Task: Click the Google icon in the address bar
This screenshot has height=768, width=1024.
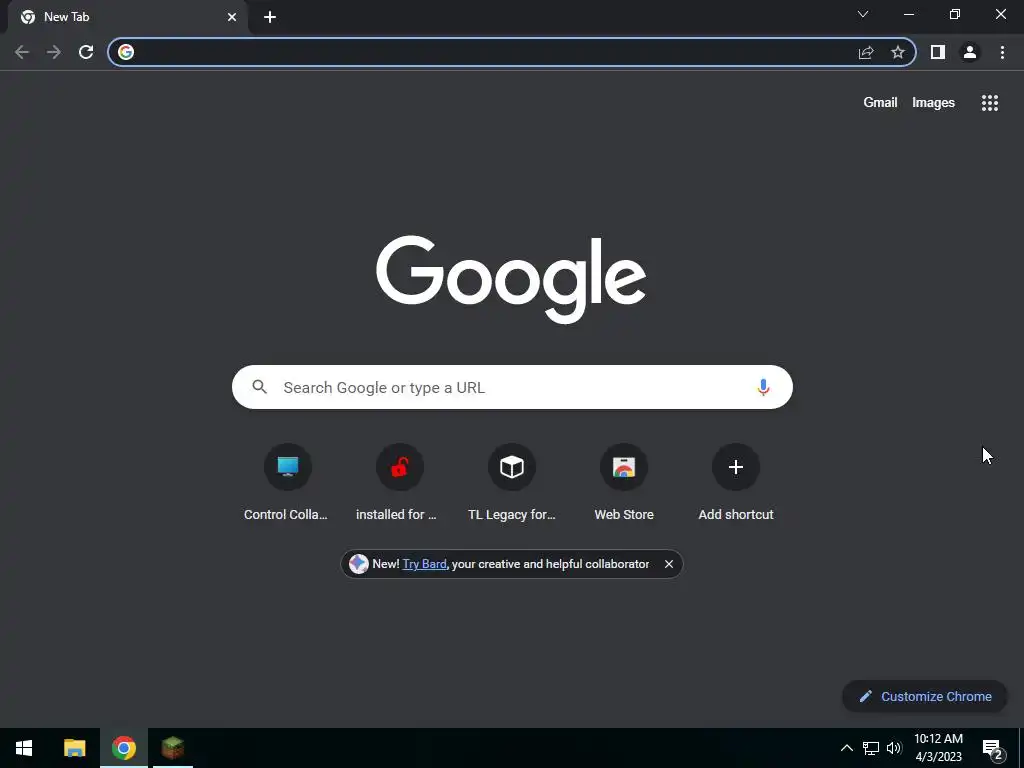Action: coord(126,52)
